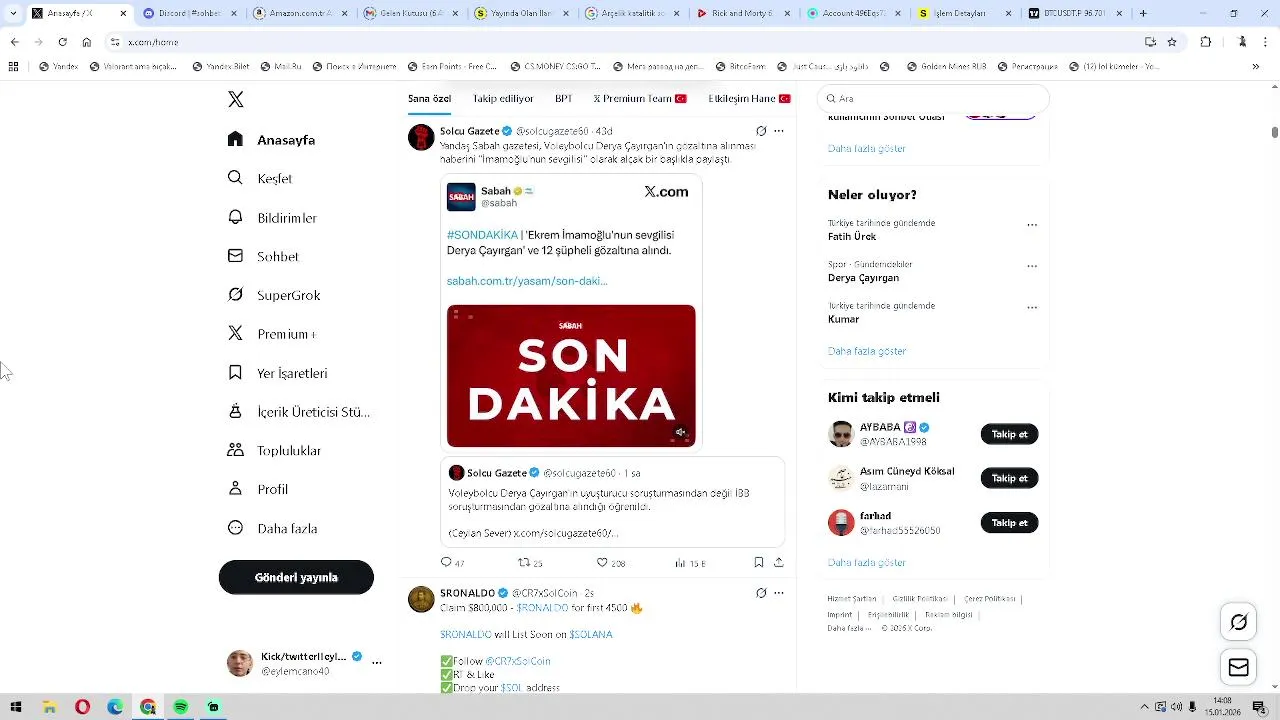Screen dimensions: 1280x720
Task: Open new browser tab with plus
Action: (x=1143, y=14)
